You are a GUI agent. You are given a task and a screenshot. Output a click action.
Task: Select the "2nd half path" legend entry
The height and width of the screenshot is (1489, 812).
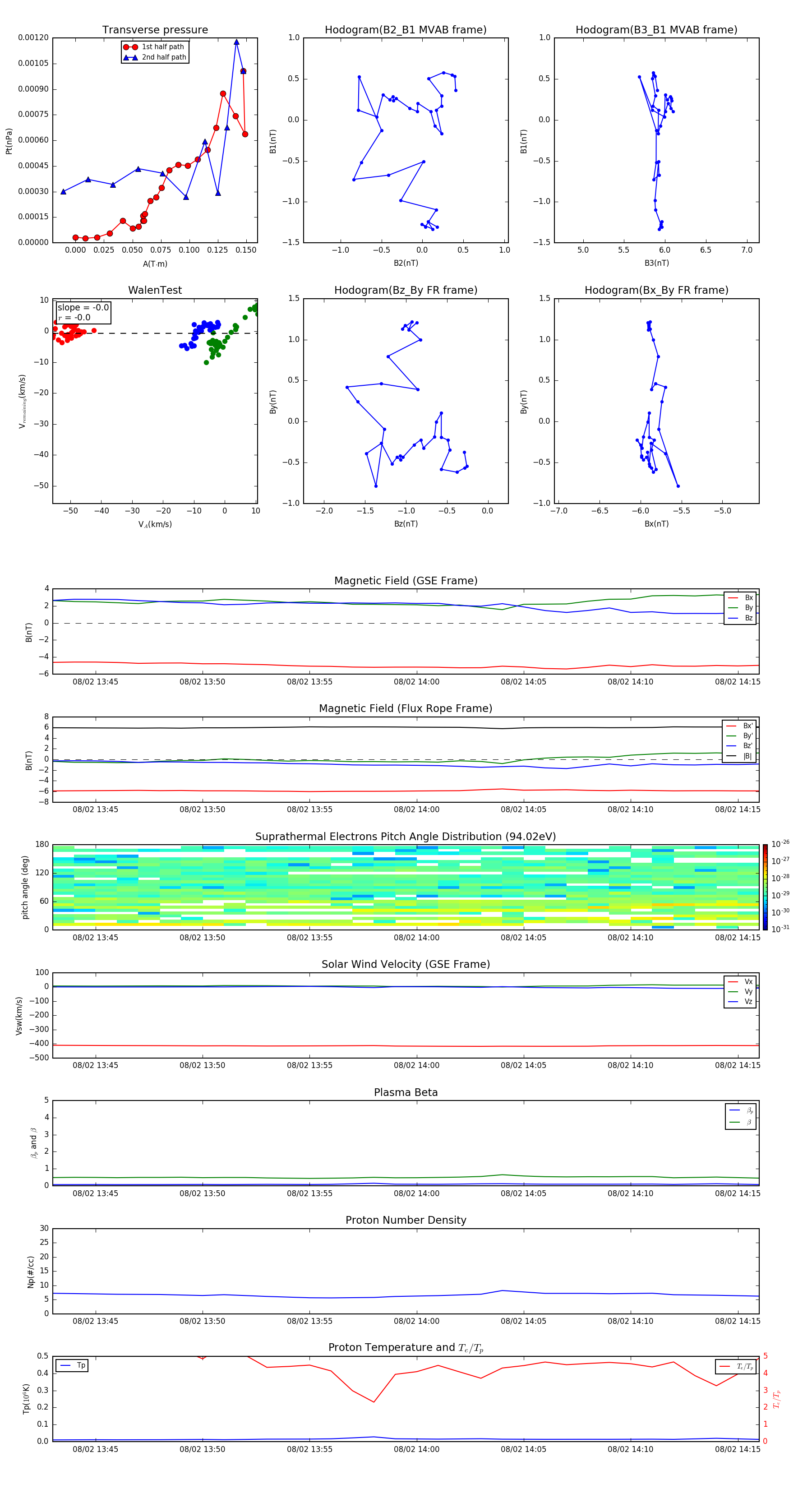(155, 57)
